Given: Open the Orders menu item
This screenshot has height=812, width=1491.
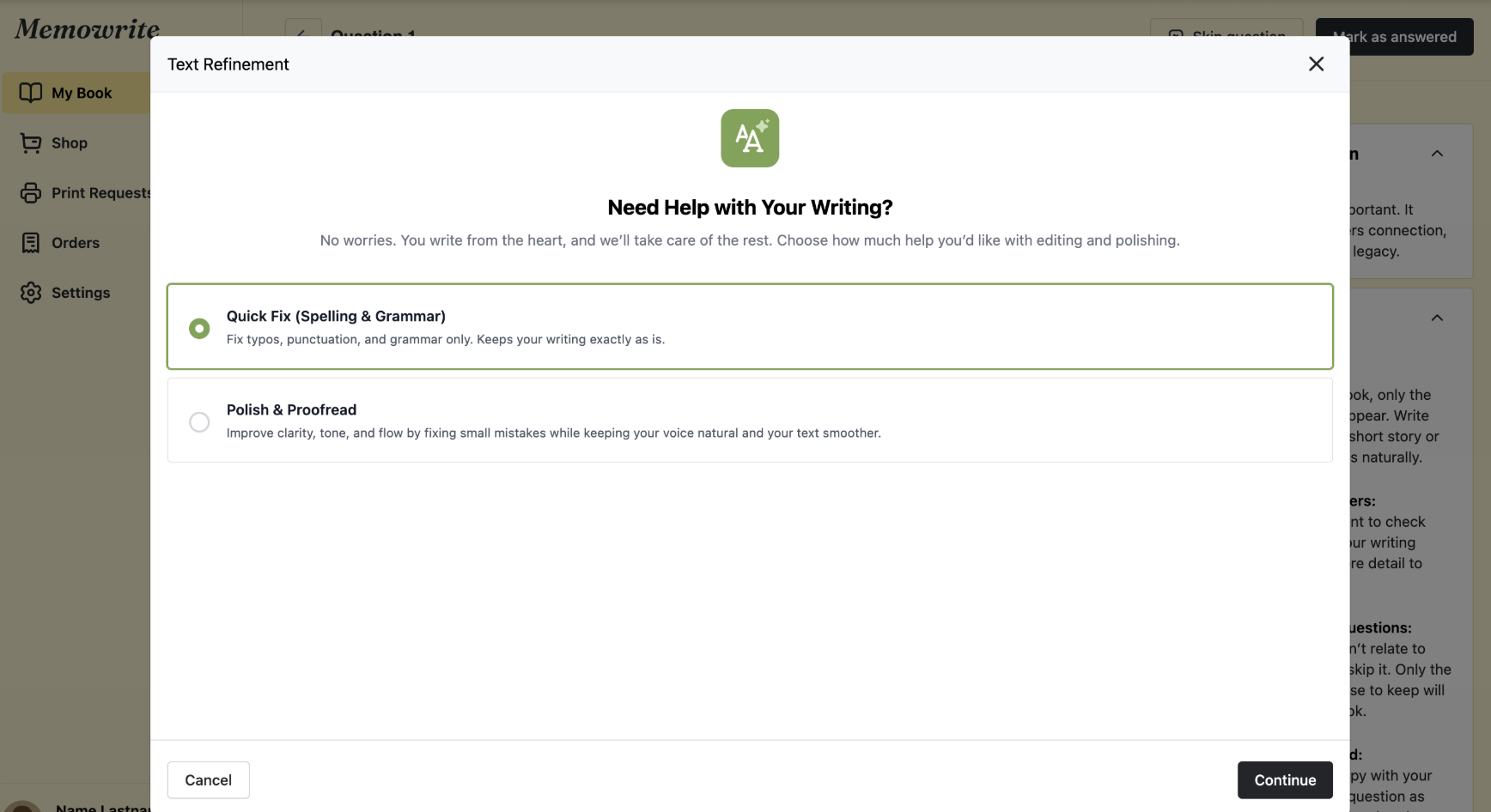Looking at the screenshot, I should [x=76, y=243].
